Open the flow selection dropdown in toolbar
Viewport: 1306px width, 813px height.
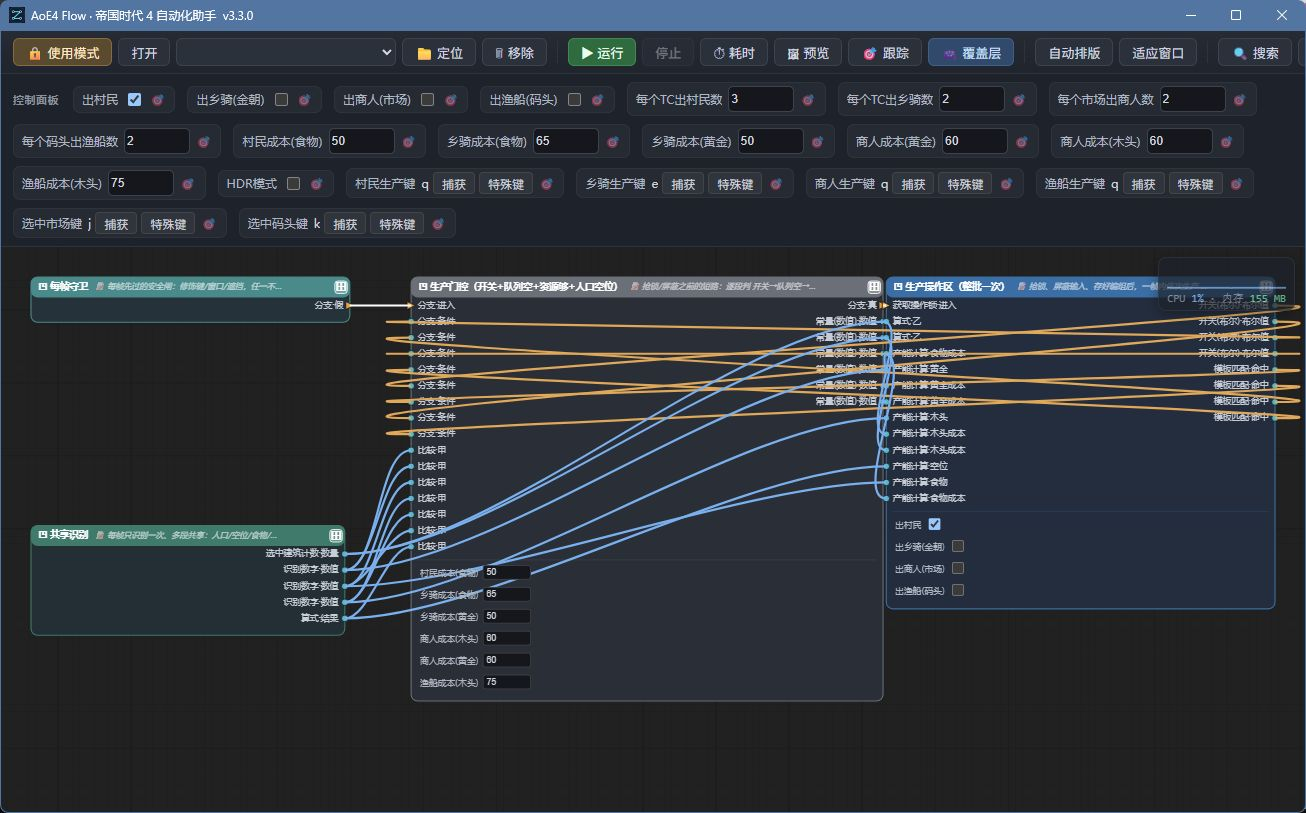tap(287, 53)
